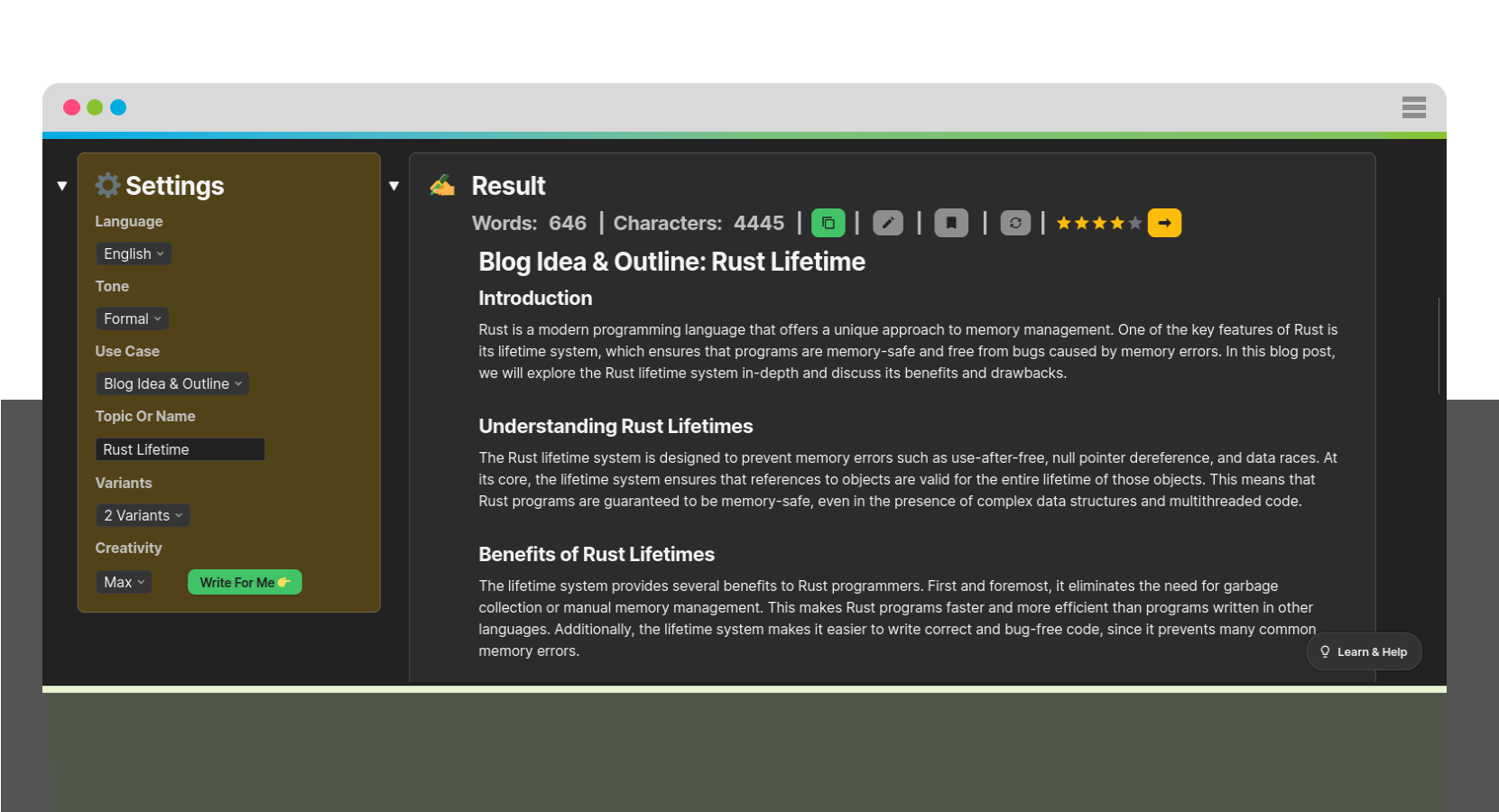Open the Creativity dropdown showing Max
Viewport: 1499px width, 812px height.
(124, 582)
